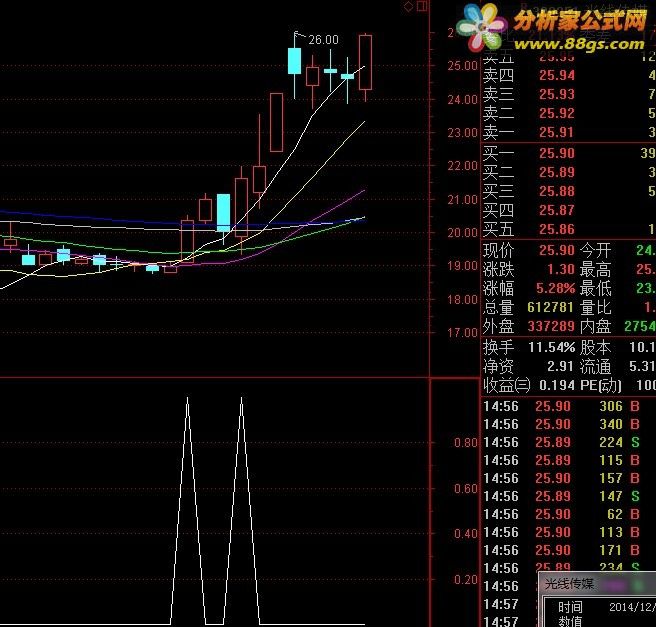
Task: Click the 换手 11.54% turnover value
Action: pyautogui.click(x=552, y=347)
